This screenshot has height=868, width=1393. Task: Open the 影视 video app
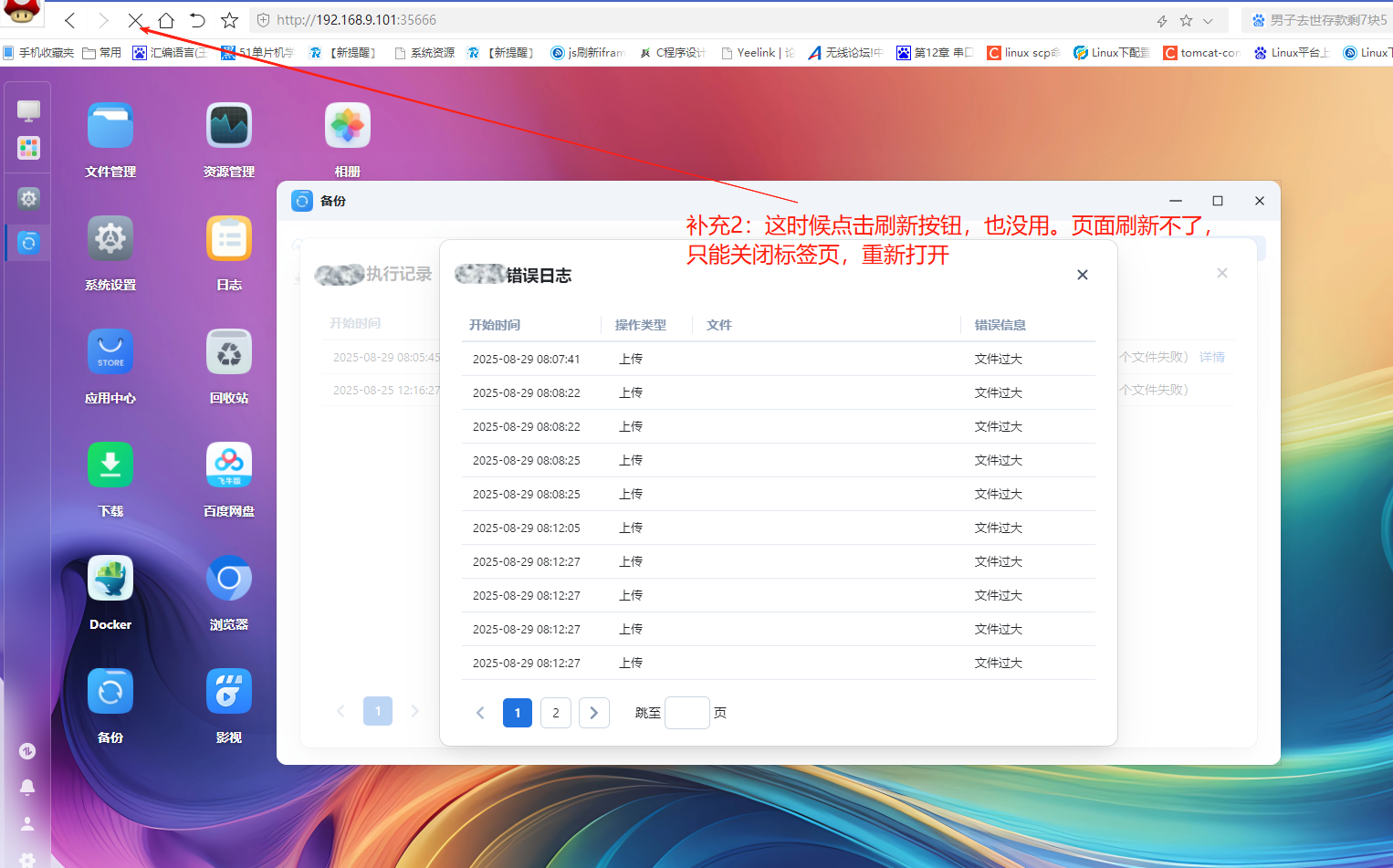[x=229, y=692]
